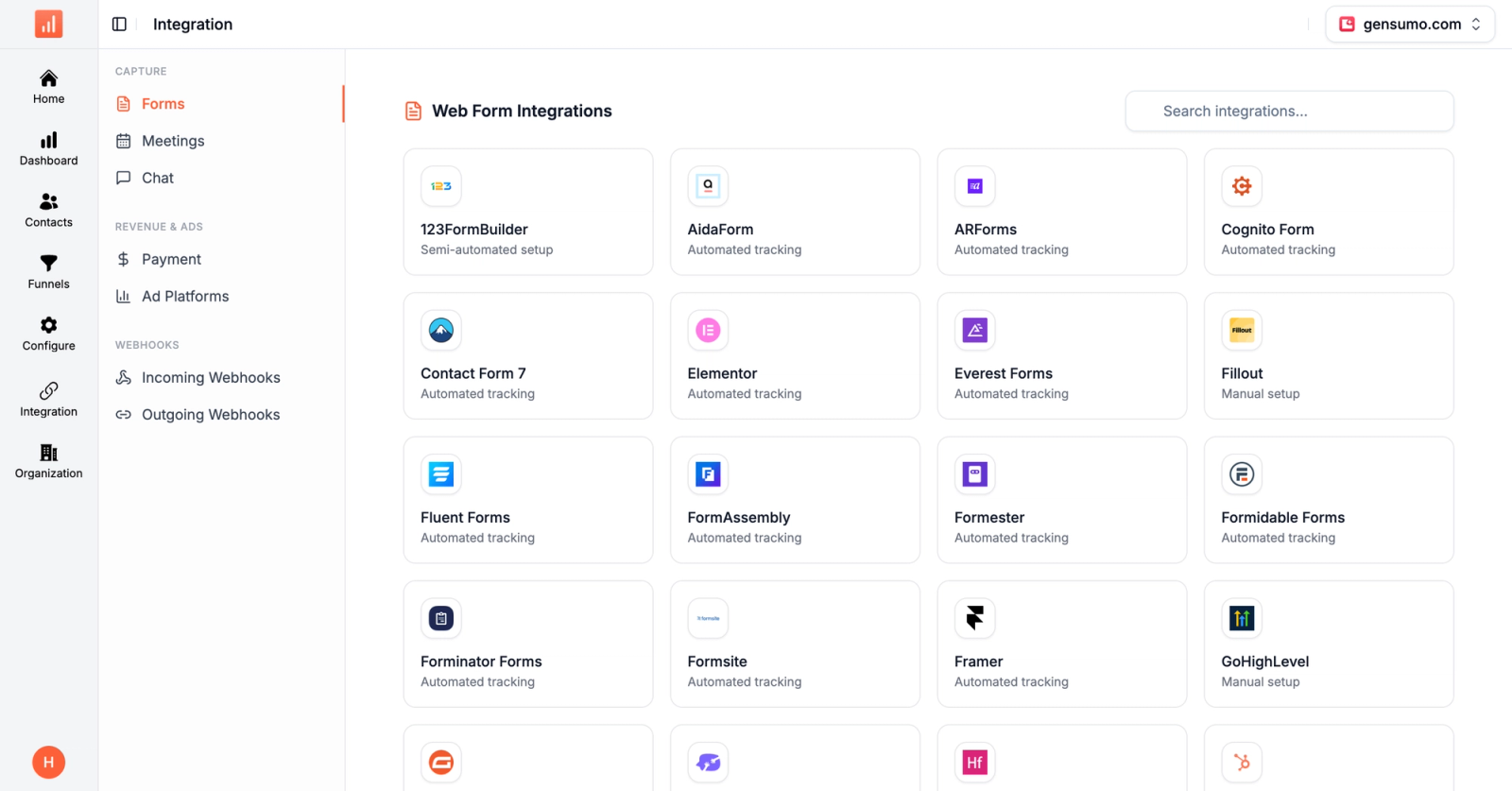Screen dimensions: 1512x791
Task: Click the Framer logo icon
Action: (x=975, y=618)
